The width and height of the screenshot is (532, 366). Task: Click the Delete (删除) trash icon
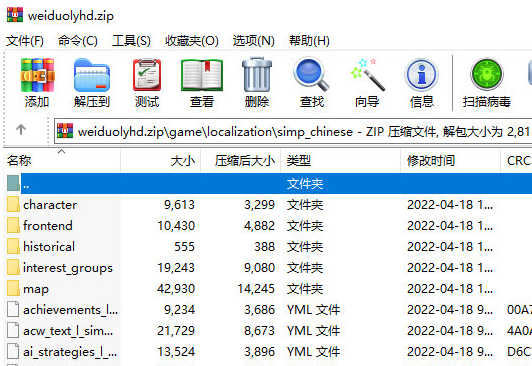[x=257, y=74]
